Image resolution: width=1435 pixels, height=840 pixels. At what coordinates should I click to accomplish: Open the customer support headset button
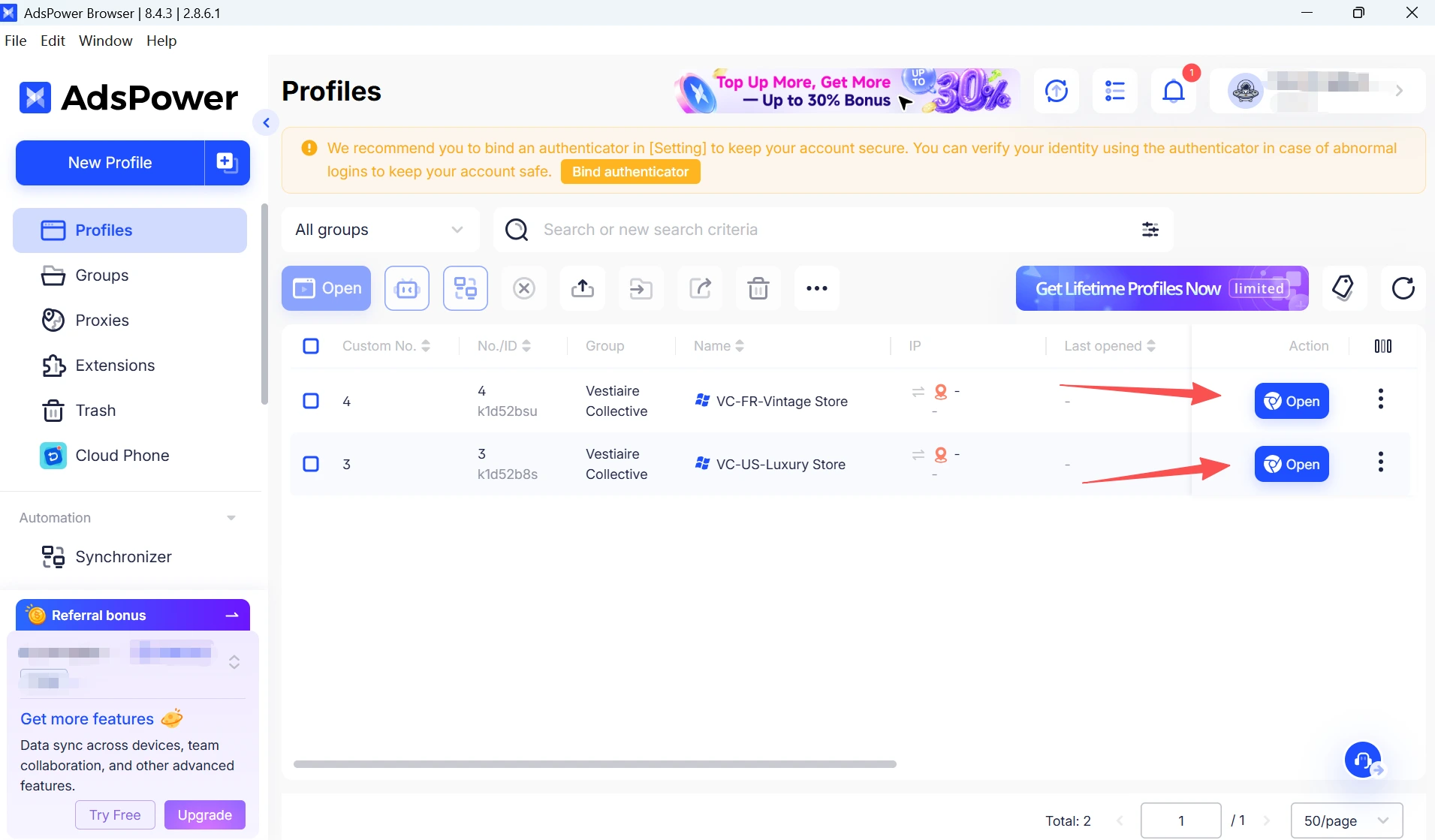click(x=1363, y=760)
